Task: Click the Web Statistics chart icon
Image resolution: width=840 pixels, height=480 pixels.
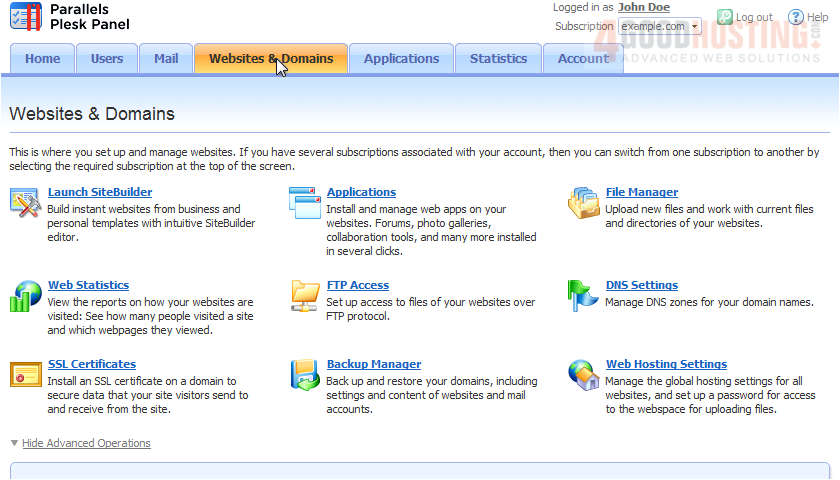Action: click(x=25, y=296)
